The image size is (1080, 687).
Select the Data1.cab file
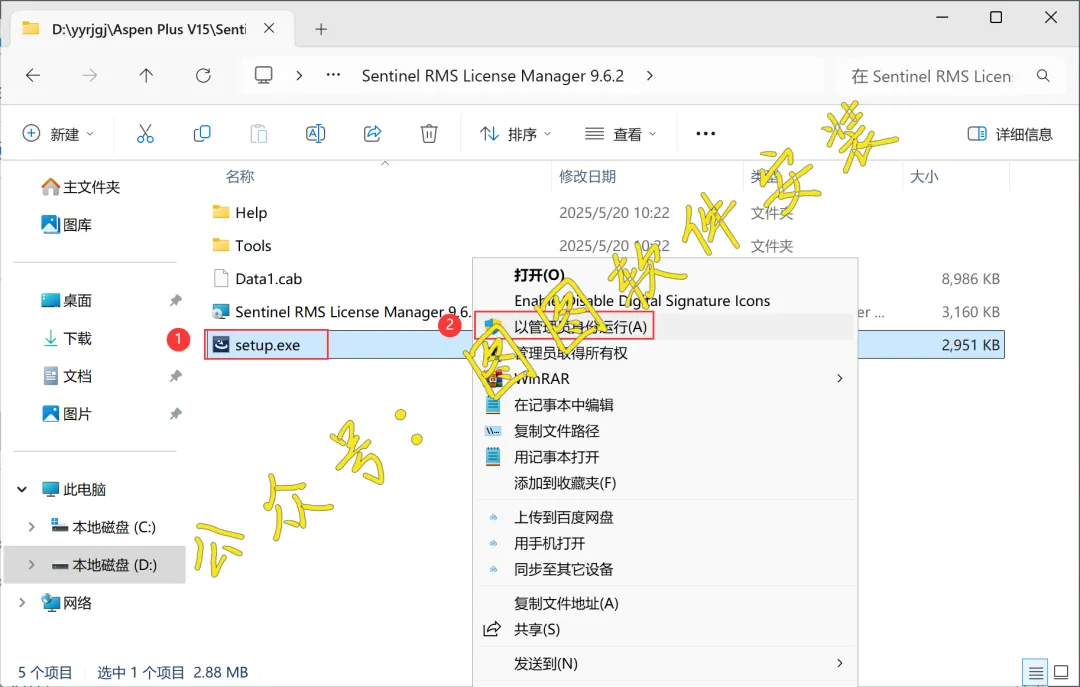click(258, 278)
